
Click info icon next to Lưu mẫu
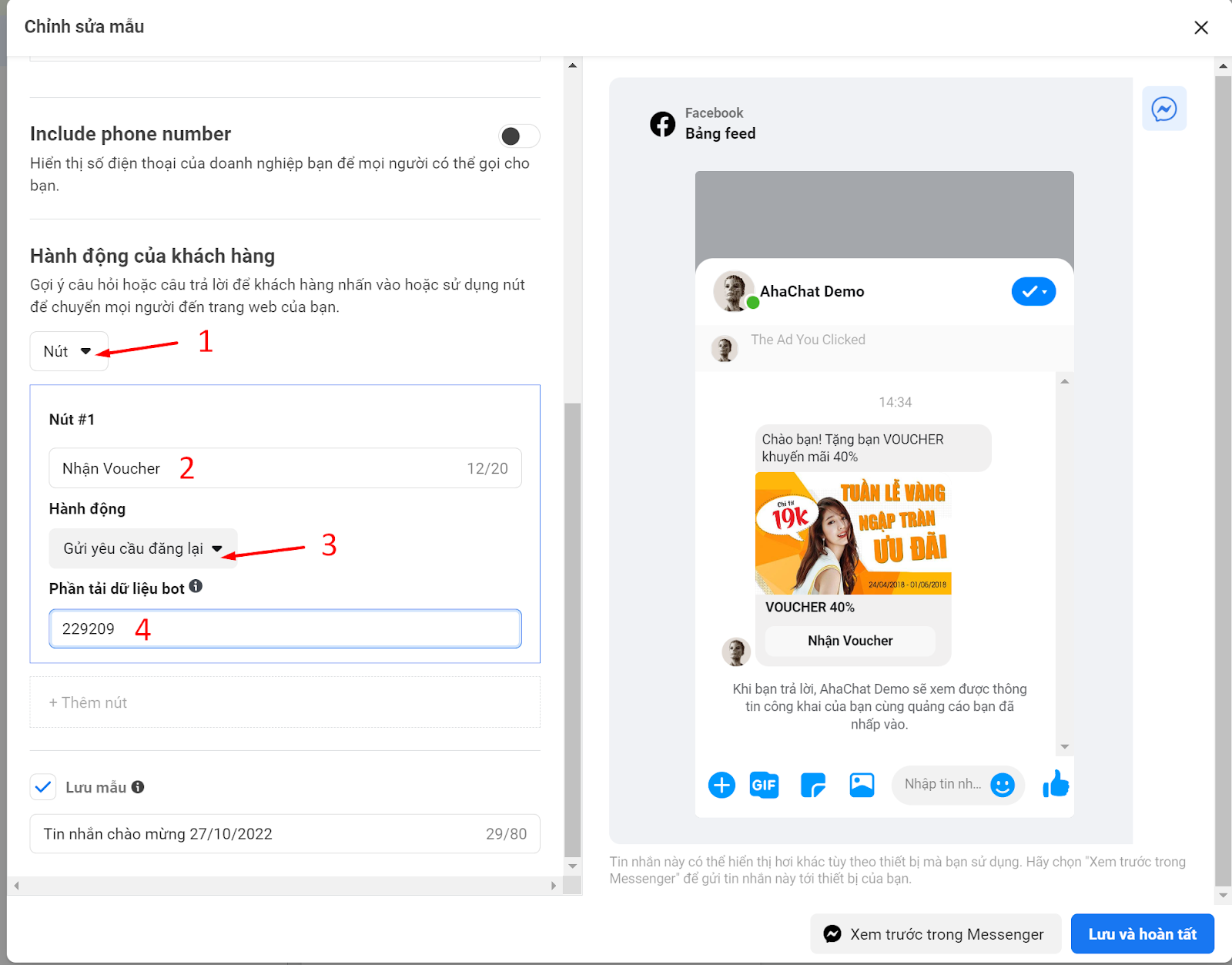tap(138, 787)
